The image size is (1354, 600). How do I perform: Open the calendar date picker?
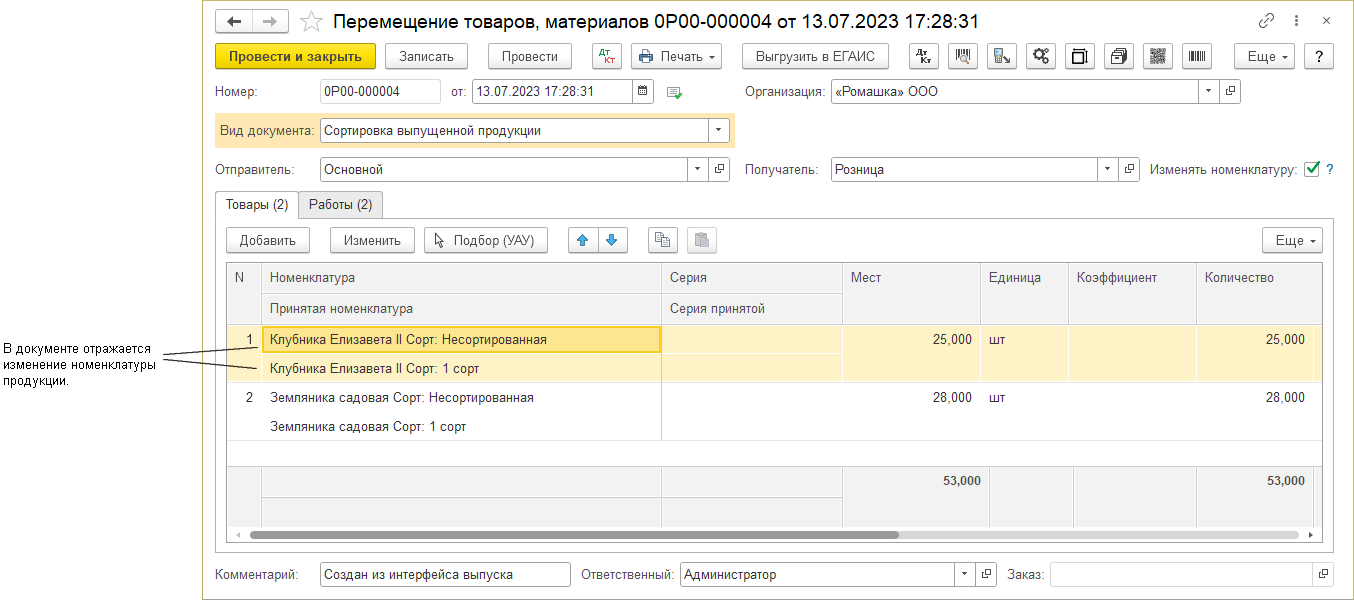[644, 92]
